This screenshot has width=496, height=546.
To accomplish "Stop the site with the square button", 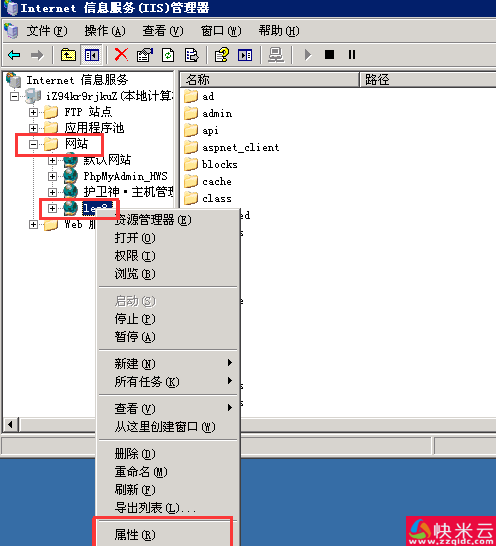I will pos(329,55).
